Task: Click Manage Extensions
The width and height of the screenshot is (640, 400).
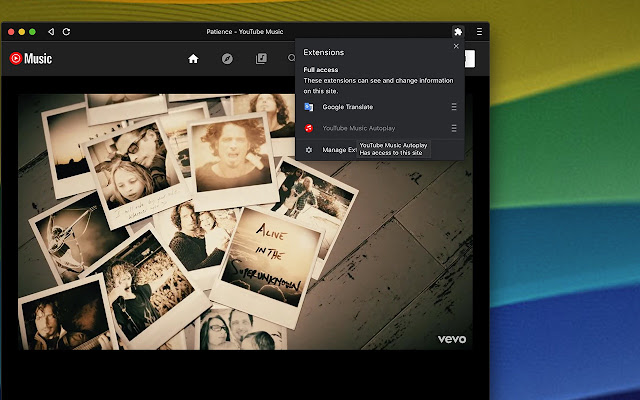Action: point(338,150)
